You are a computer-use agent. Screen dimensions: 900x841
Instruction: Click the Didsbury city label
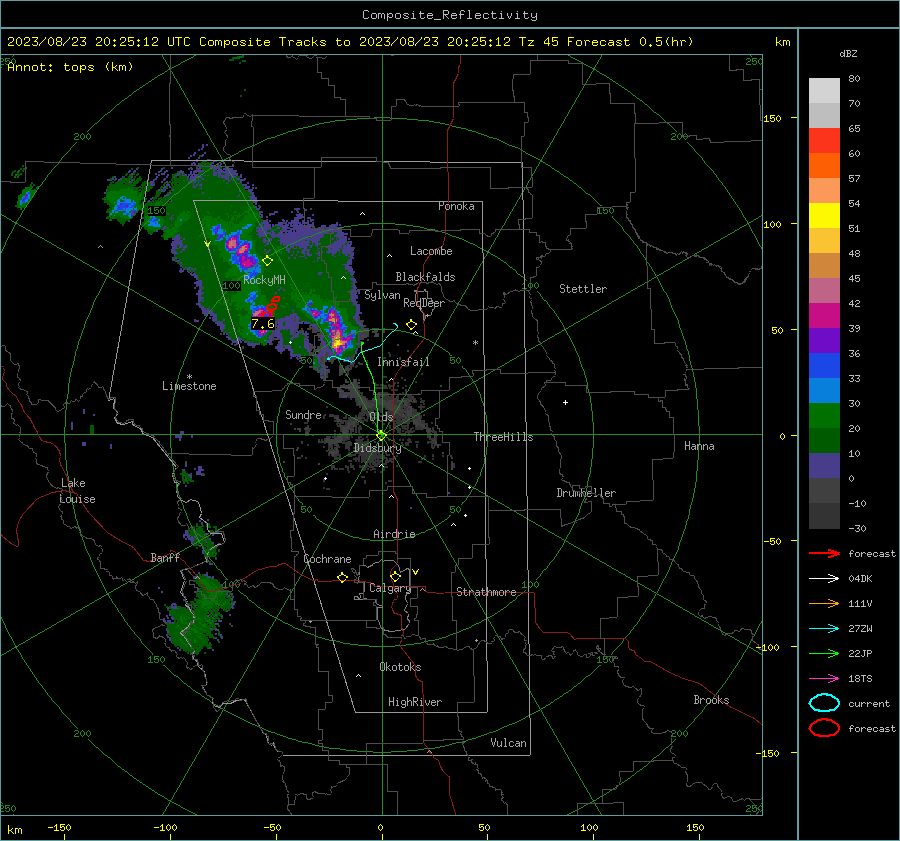click(377, 448)
